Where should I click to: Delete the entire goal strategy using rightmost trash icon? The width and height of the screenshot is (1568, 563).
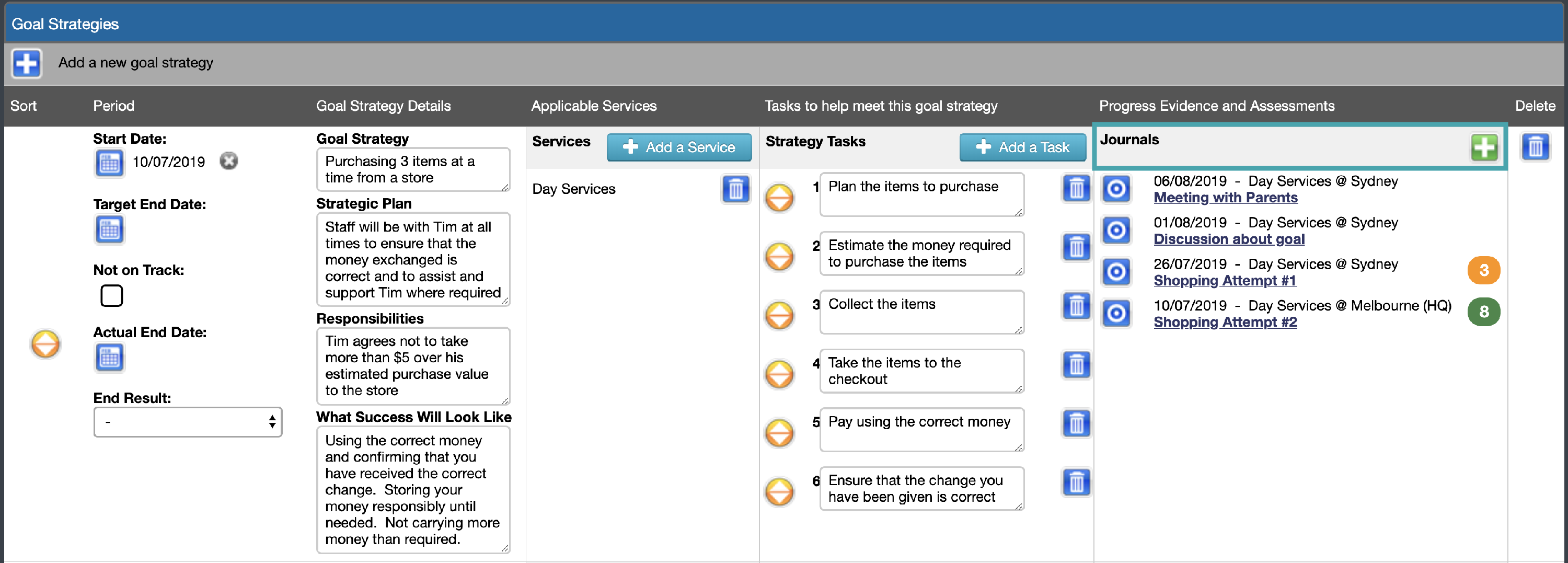point(1536,146)
